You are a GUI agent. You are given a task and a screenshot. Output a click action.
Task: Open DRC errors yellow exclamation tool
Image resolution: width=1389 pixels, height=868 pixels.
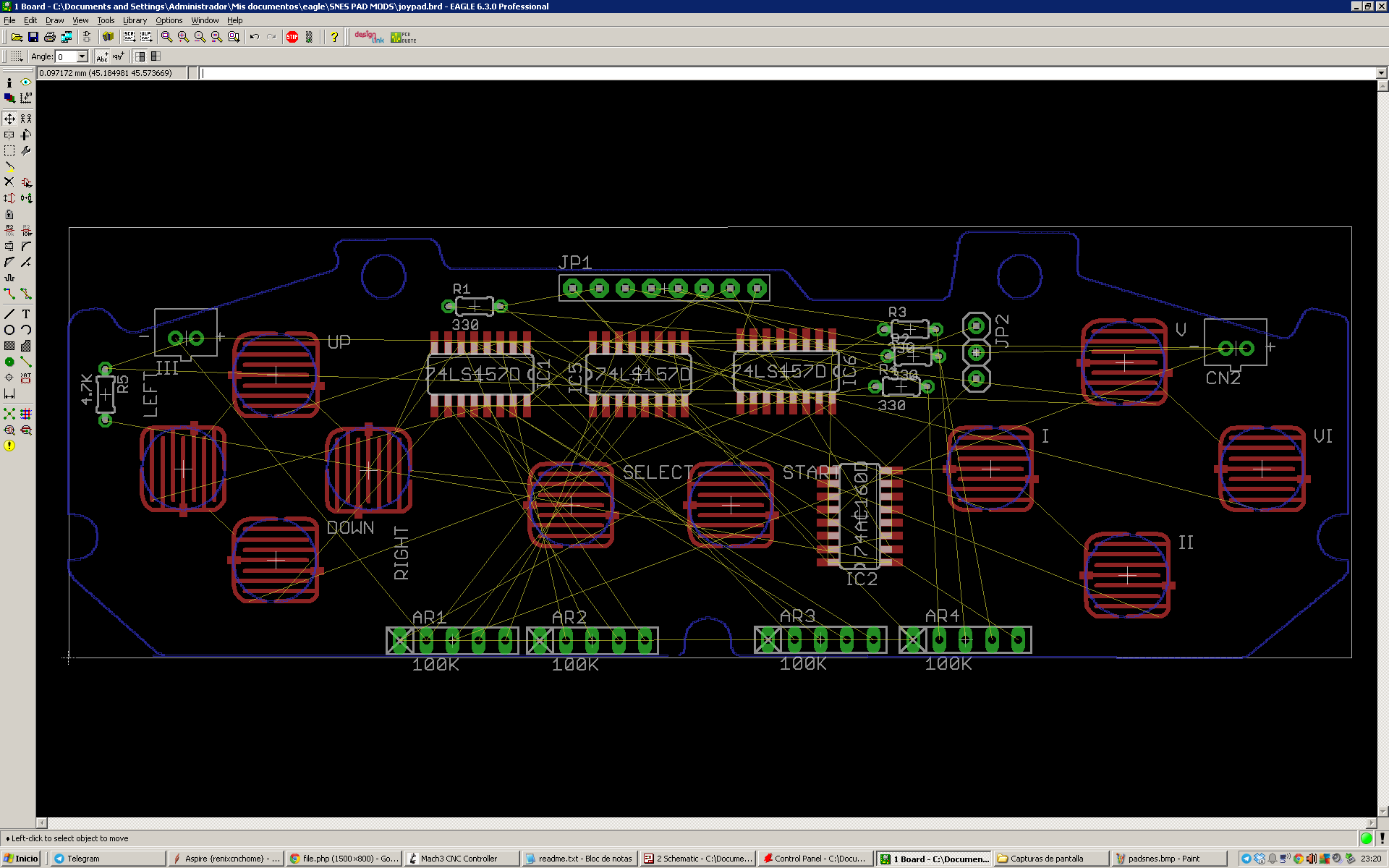coord(9,446)
